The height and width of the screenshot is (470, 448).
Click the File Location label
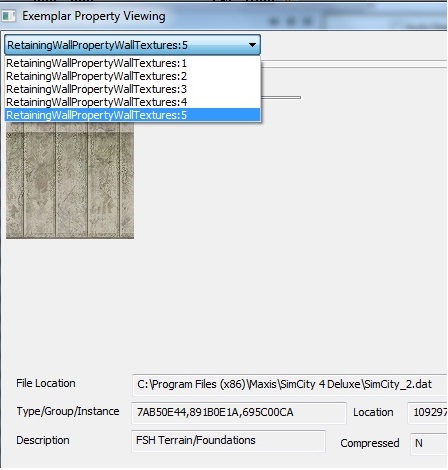[46, 383]
